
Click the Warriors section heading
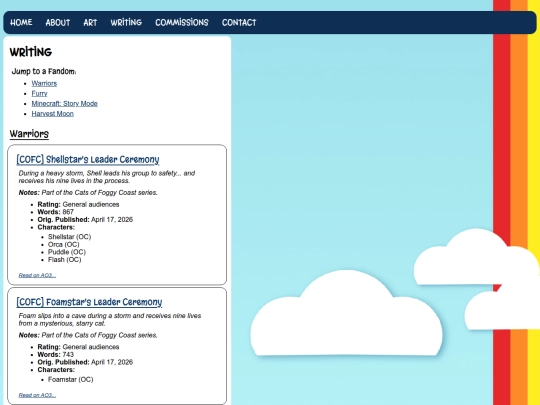29,134
